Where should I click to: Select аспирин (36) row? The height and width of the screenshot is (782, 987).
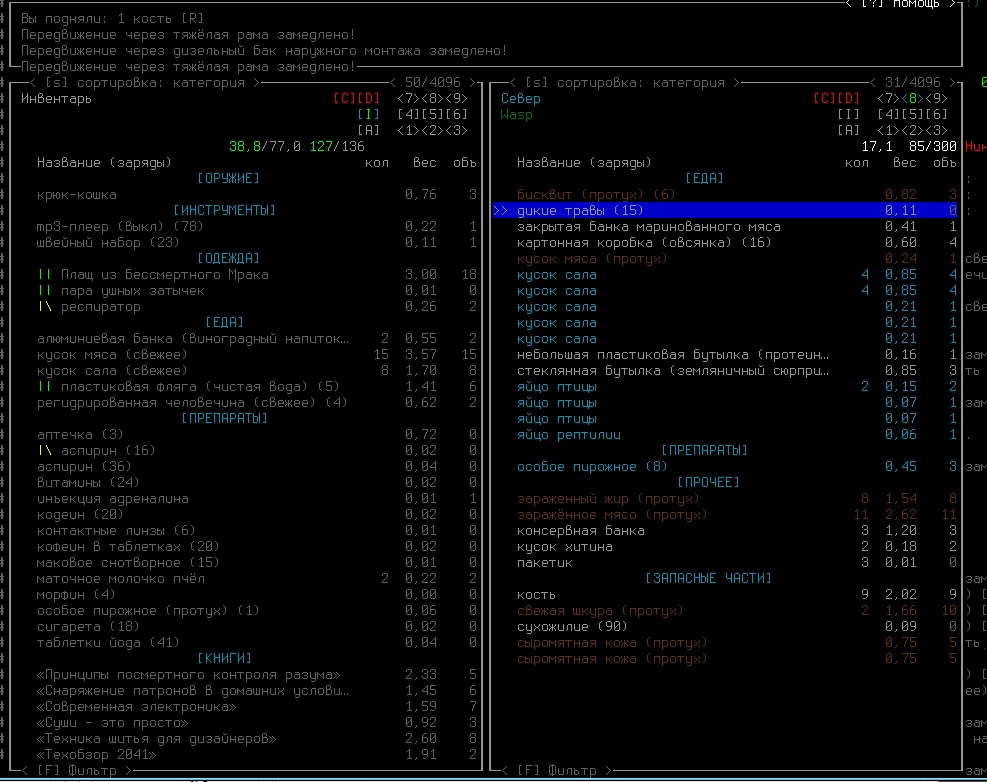click(x=257, y=467)
